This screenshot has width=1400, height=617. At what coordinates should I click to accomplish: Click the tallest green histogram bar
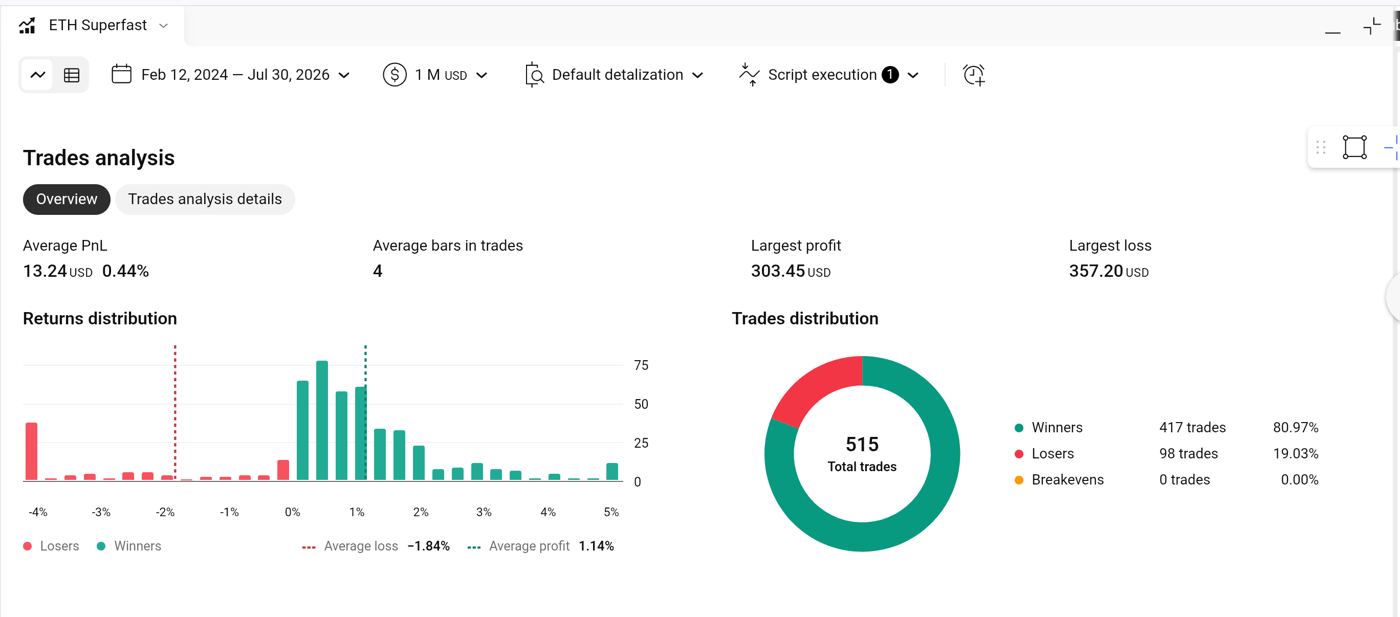[322, 421]
